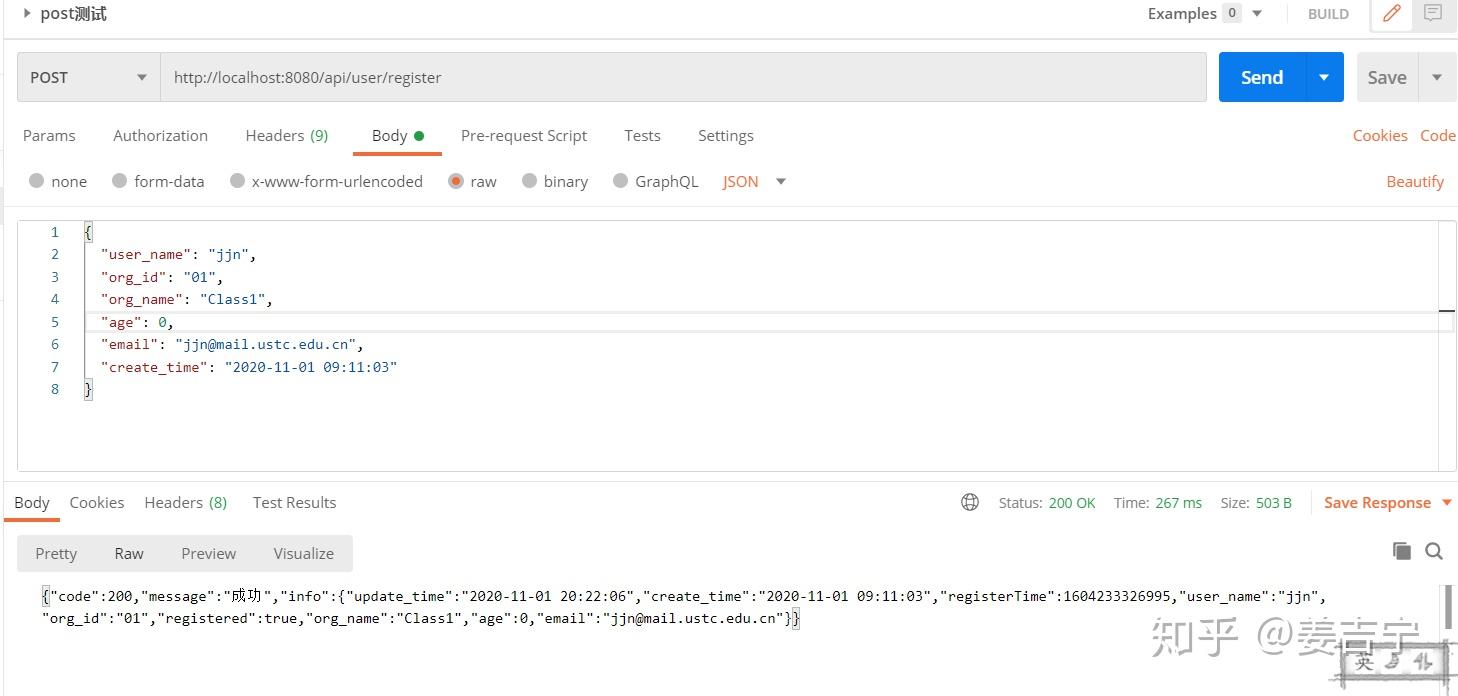Search the response with magnifier icon
This screenshot has height=696, width=1458.
[1434, 551]
